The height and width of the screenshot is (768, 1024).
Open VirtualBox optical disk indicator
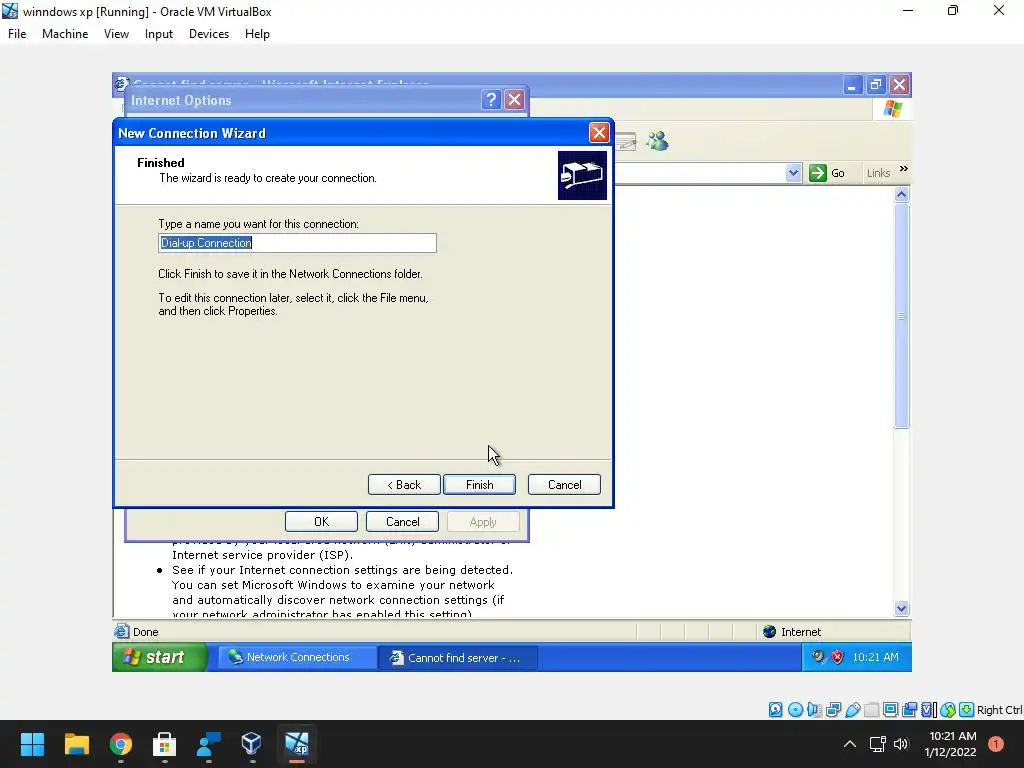coord(795,710)
